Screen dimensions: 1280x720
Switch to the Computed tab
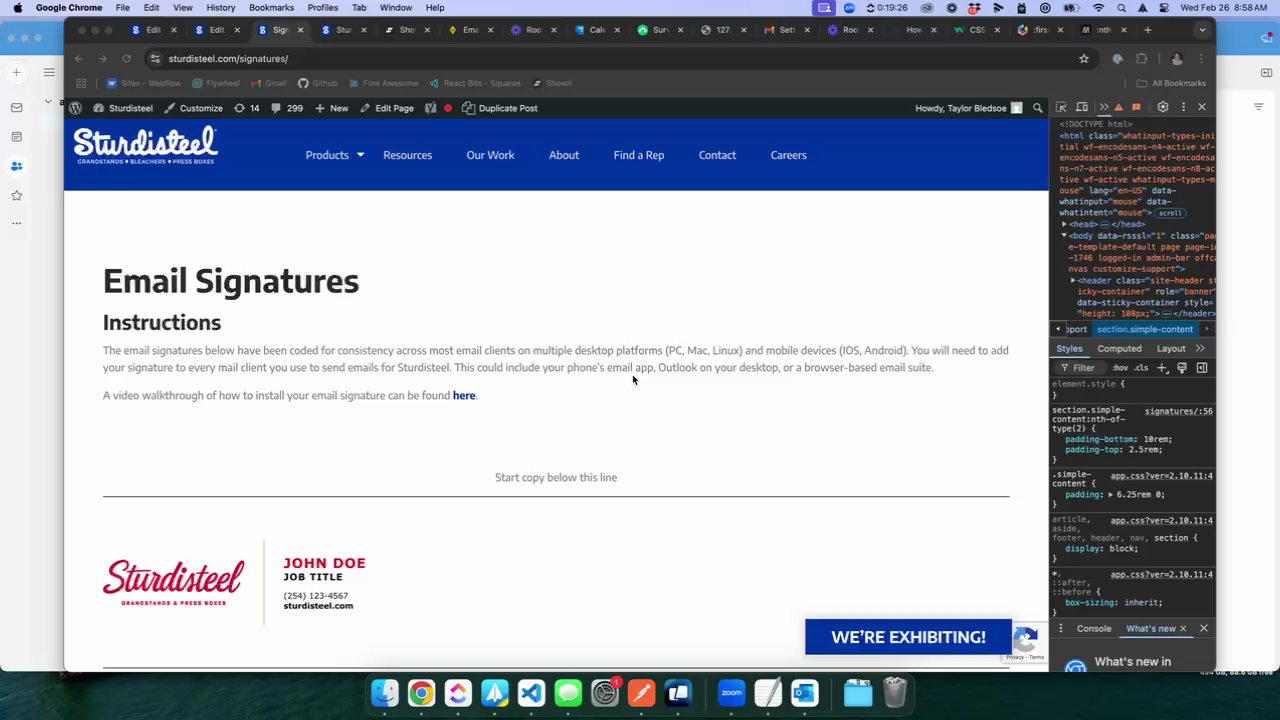[x=1119, y=349]
